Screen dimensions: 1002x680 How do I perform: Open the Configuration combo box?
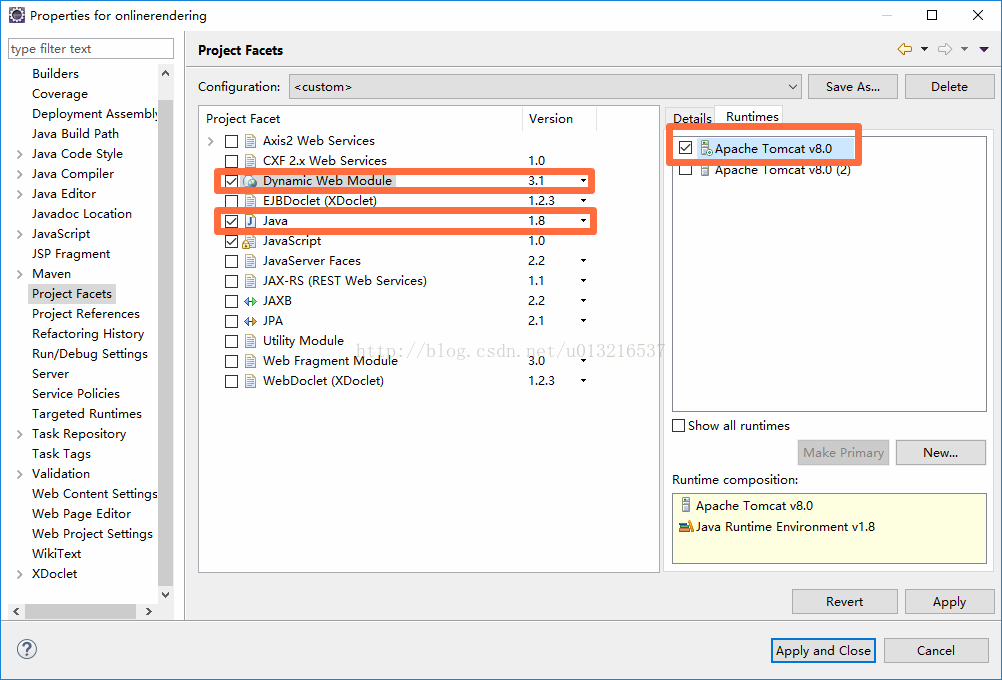(x=545, y=87)
